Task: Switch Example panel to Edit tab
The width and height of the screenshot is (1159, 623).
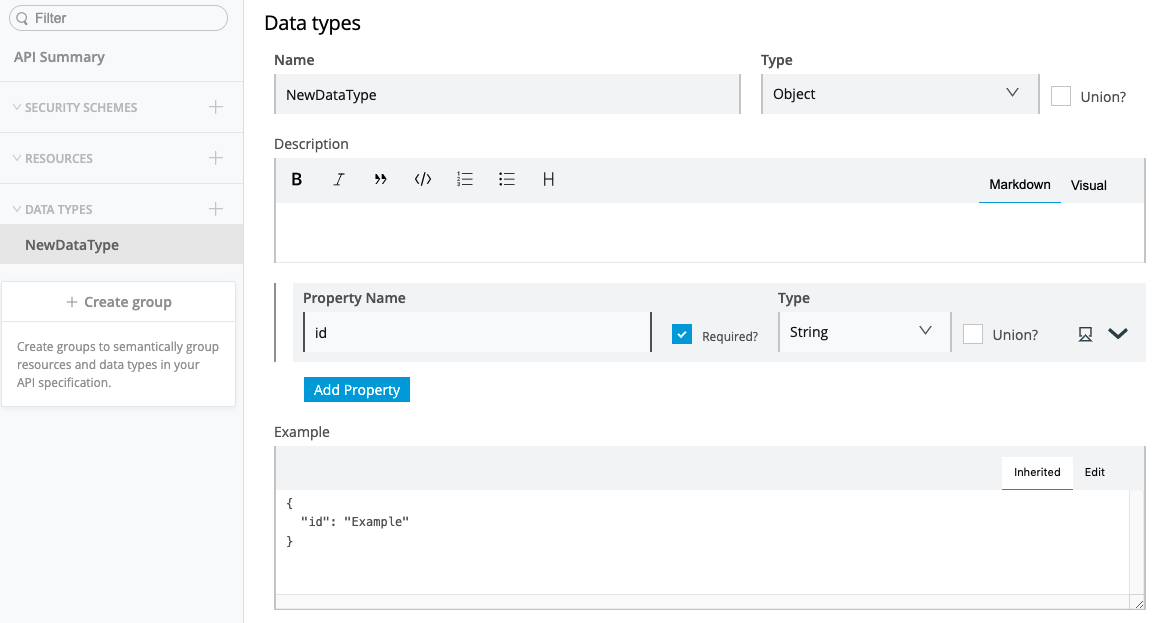Action: [1094, 472]
